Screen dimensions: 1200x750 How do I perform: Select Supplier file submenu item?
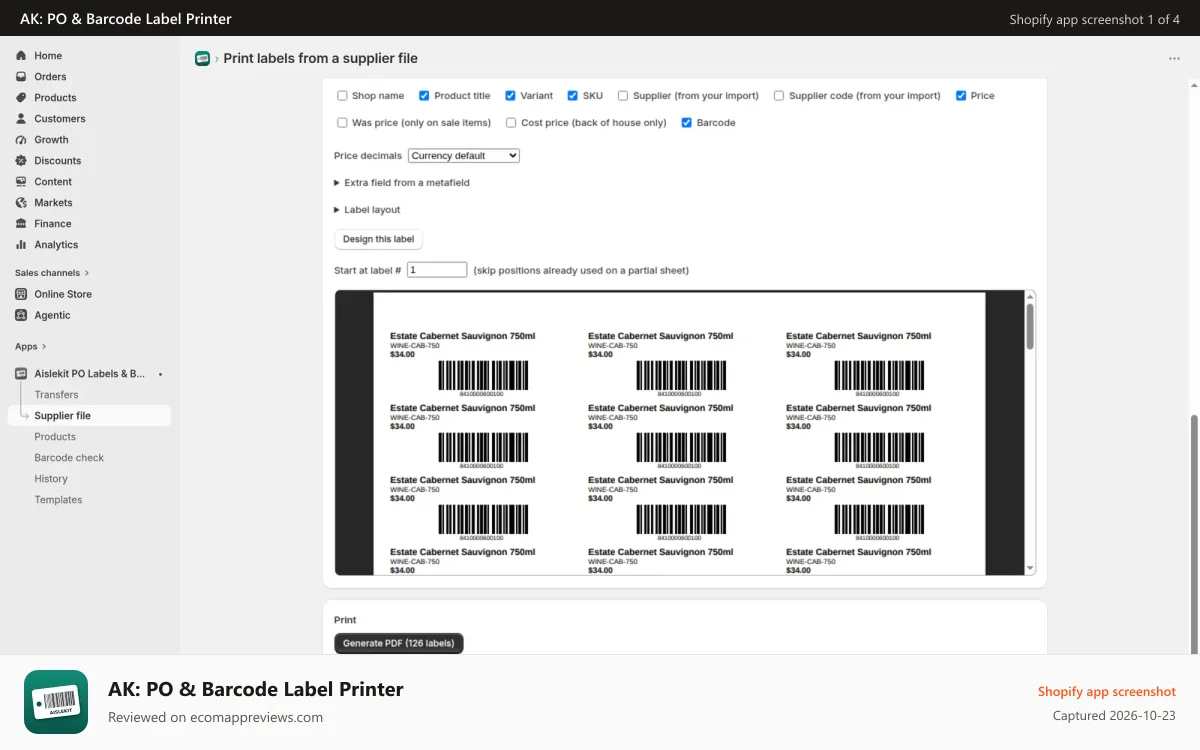[x=89, y=416]
